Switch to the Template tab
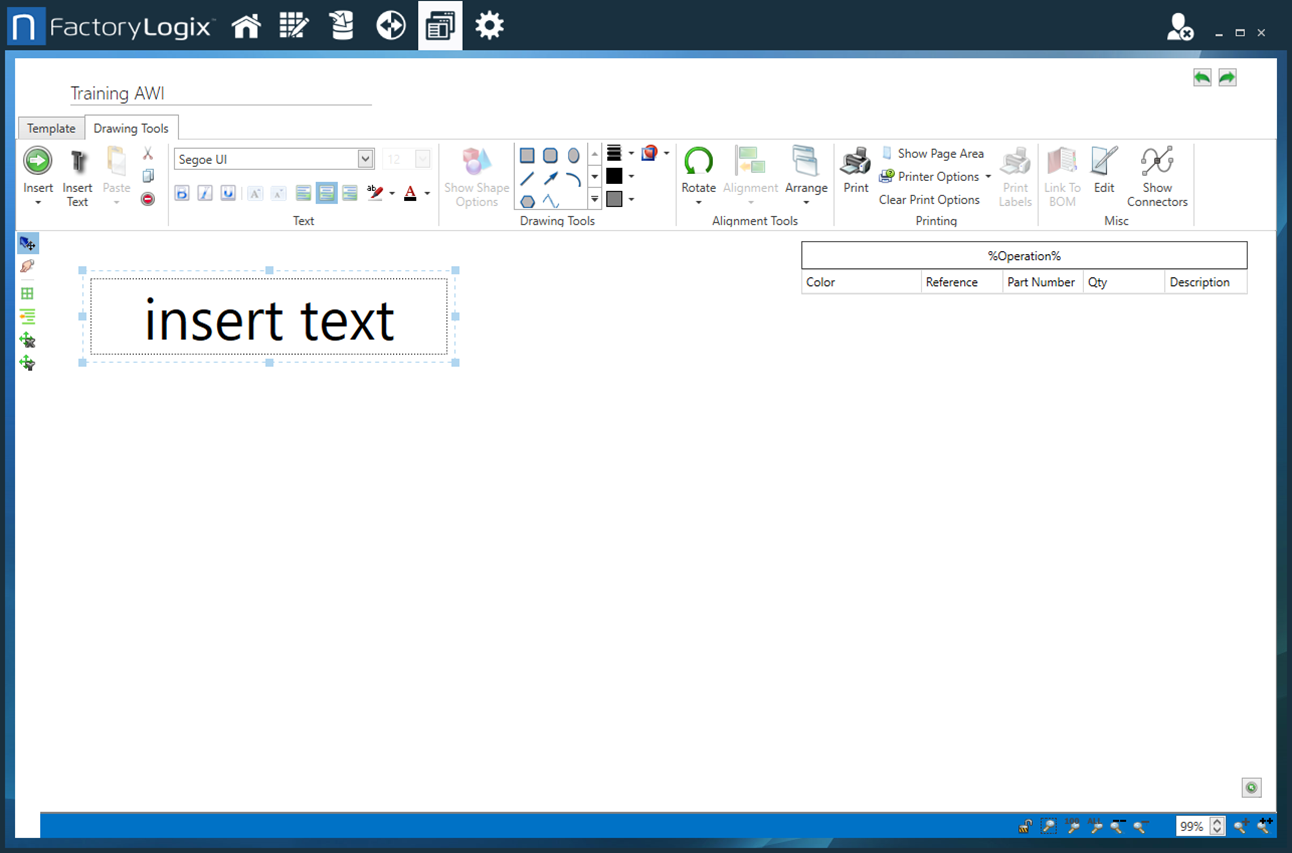1292x853 pixels. pyautogui.click(x=51, y=128)
